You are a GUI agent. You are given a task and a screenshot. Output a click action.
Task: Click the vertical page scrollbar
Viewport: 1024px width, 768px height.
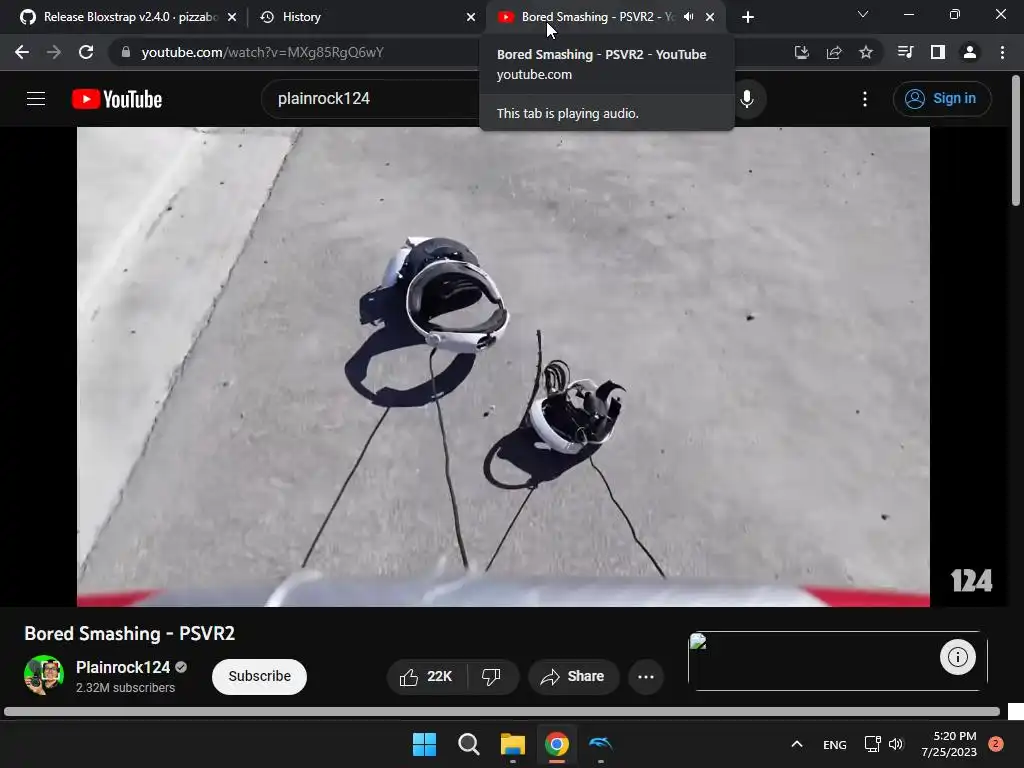point(1016,140)
